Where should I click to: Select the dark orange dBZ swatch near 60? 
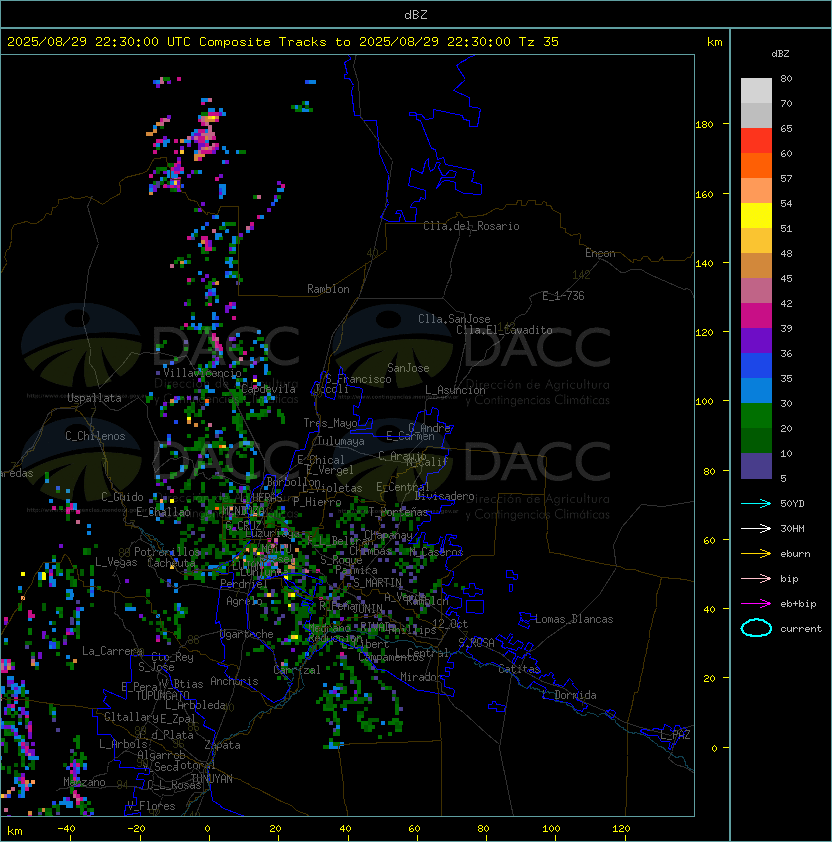point(756,165)
